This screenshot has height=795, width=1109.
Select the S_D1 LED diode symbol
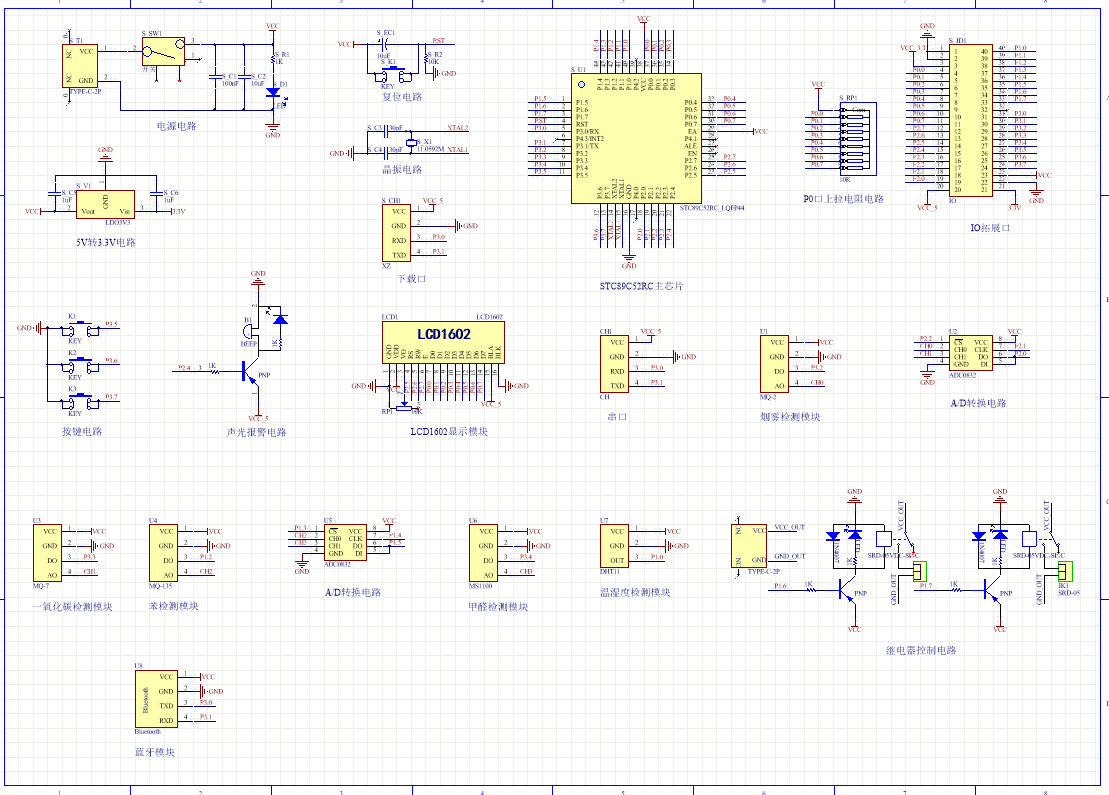272,92
